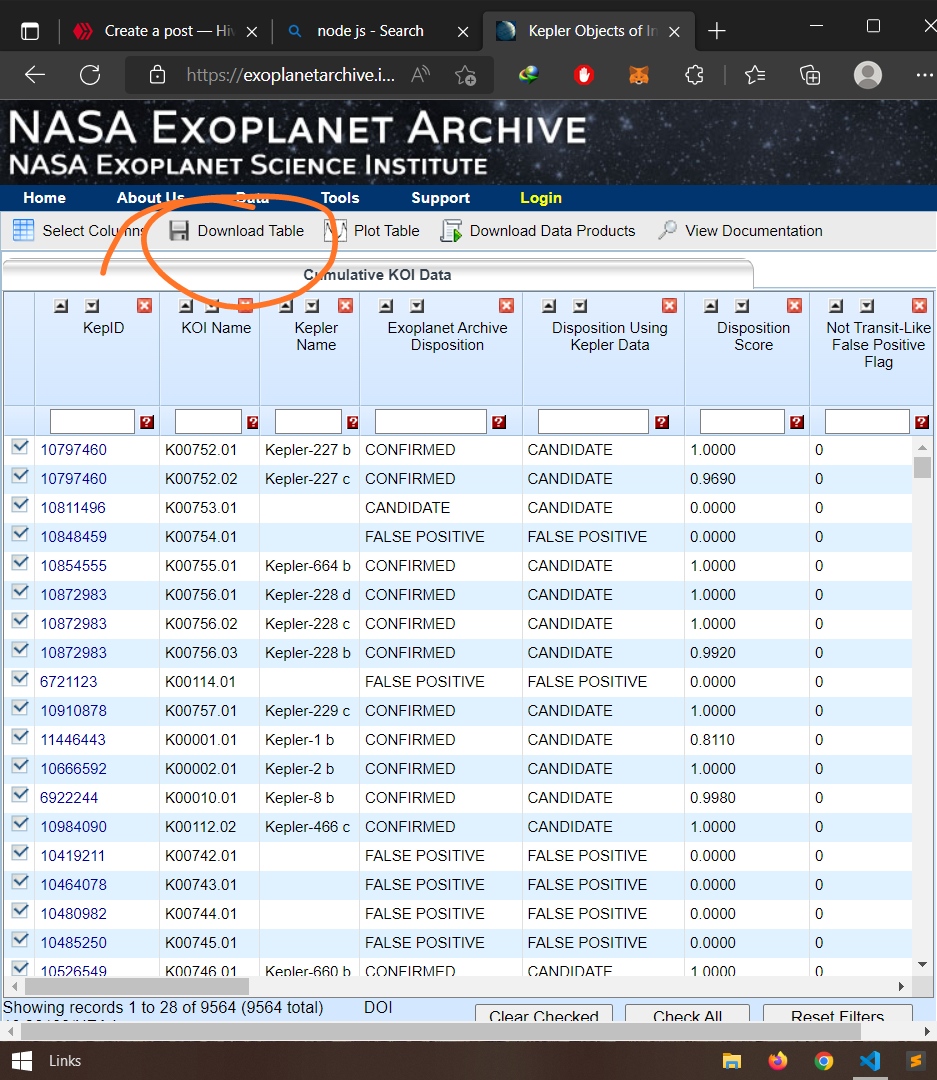Open KepID link 6721123
The image size is (937, 1080).
point(69,682)
